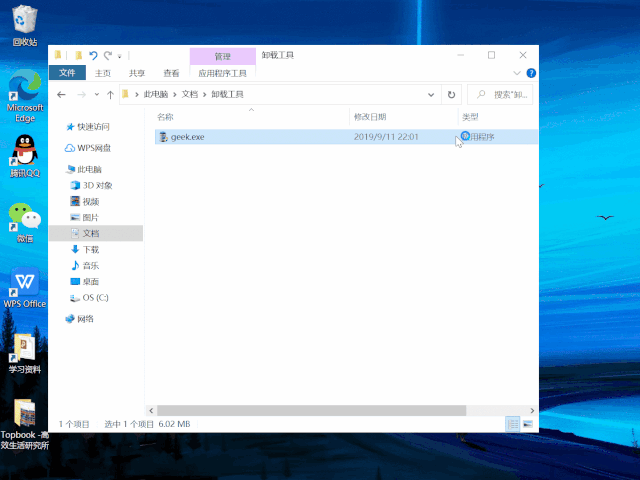The width and height of the screenshot is (640, 480).
Task: Click 文档 in the address breadcrumb
Action: tap(189, 94)
